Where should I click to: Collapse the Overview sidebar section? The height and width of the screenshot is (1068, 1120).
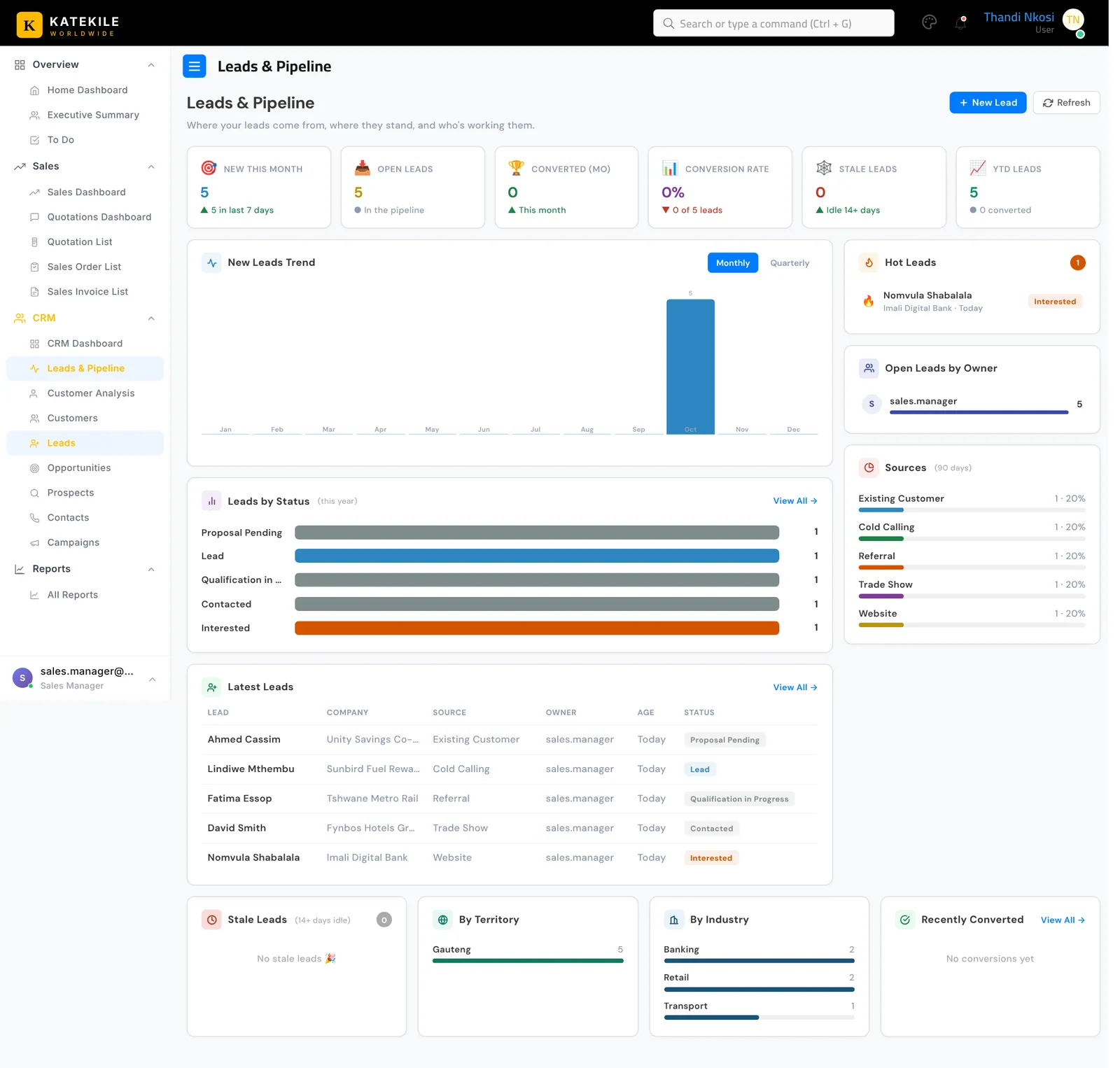(151, 65)
